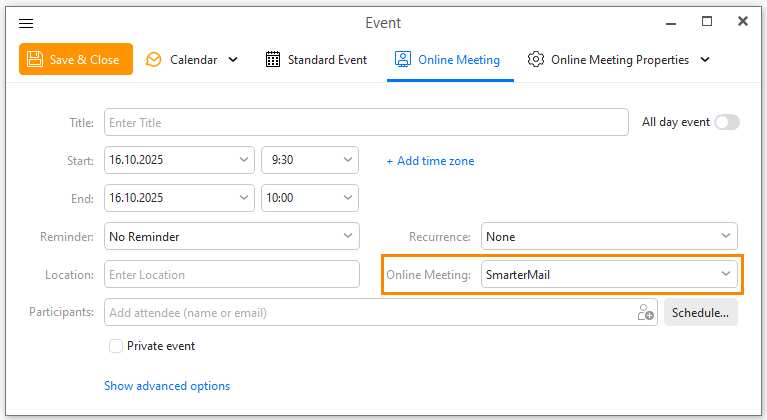
Task: Switch to the Standard Event tab
Action: click(x=327, y=60)
